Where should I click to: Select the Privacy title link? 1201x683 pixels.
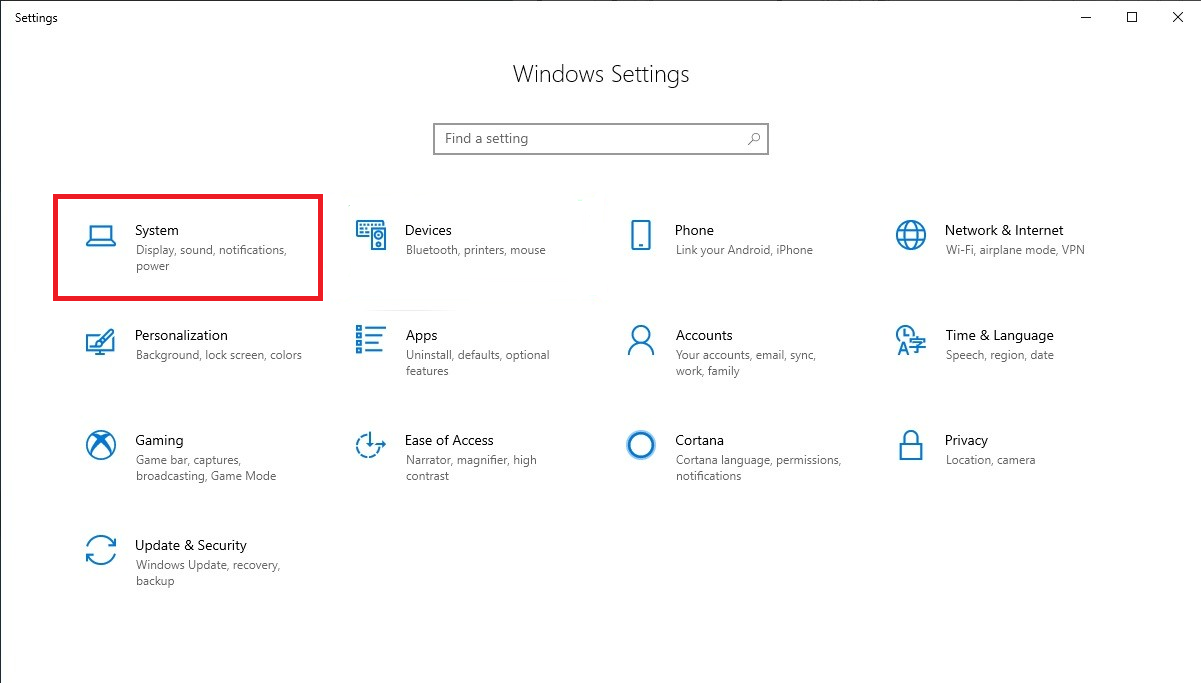(x=966, y=440)
